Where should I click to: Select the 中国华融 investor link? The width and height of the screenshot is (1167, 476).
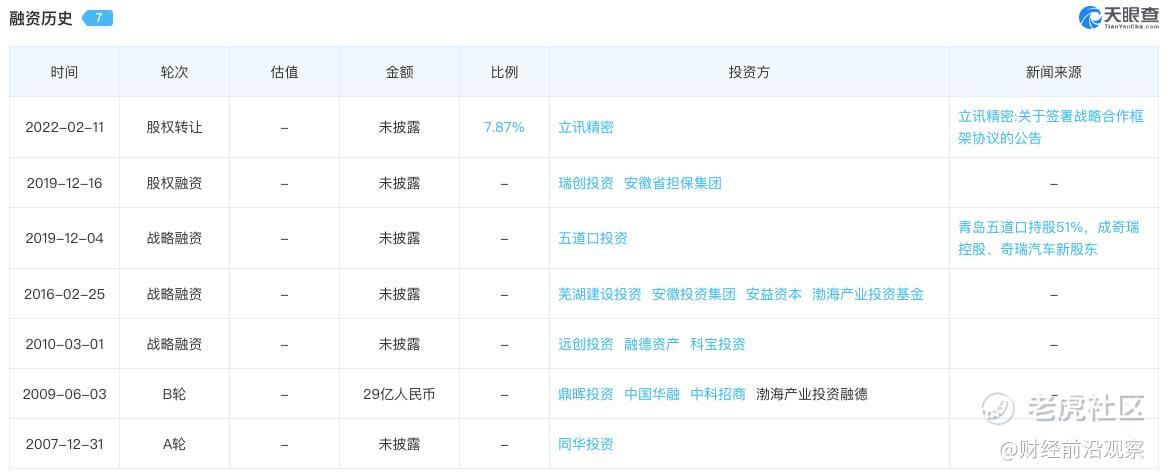click(651, 394)
